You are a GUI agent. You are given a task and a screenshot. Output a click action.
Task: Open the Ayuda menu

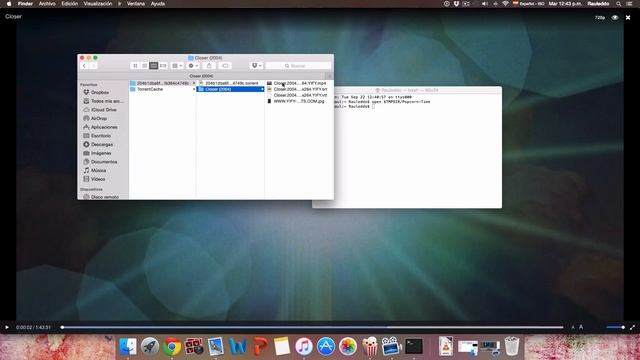[158, 4]
